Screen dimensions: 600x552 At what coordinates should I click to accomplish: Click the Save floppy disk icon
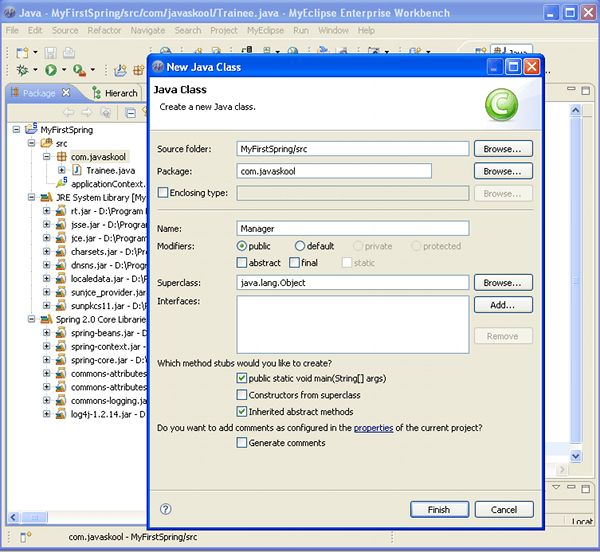pyautogui.click(x=49, y=51)
